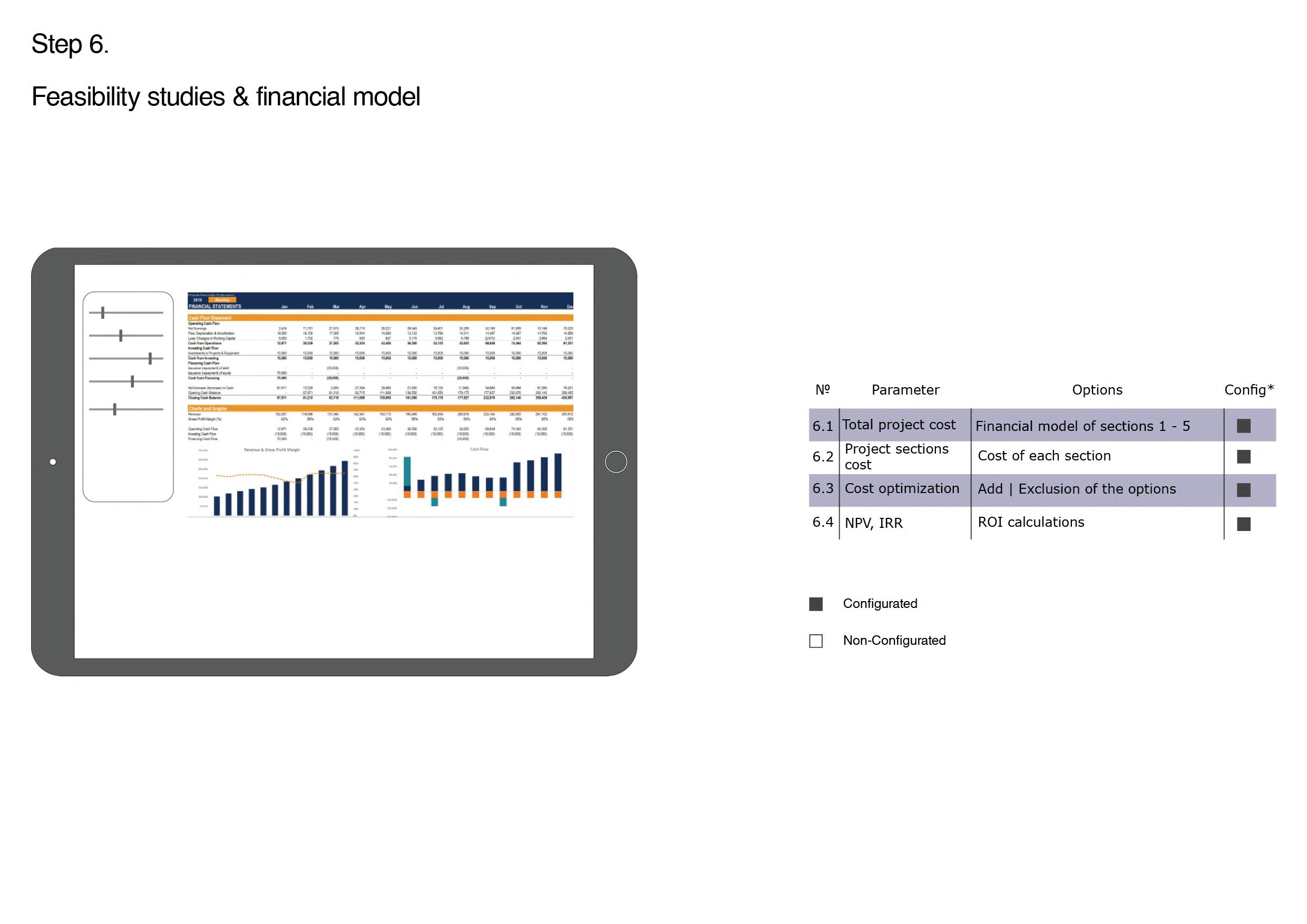Click the Options column header

[x=1097, y=390]
